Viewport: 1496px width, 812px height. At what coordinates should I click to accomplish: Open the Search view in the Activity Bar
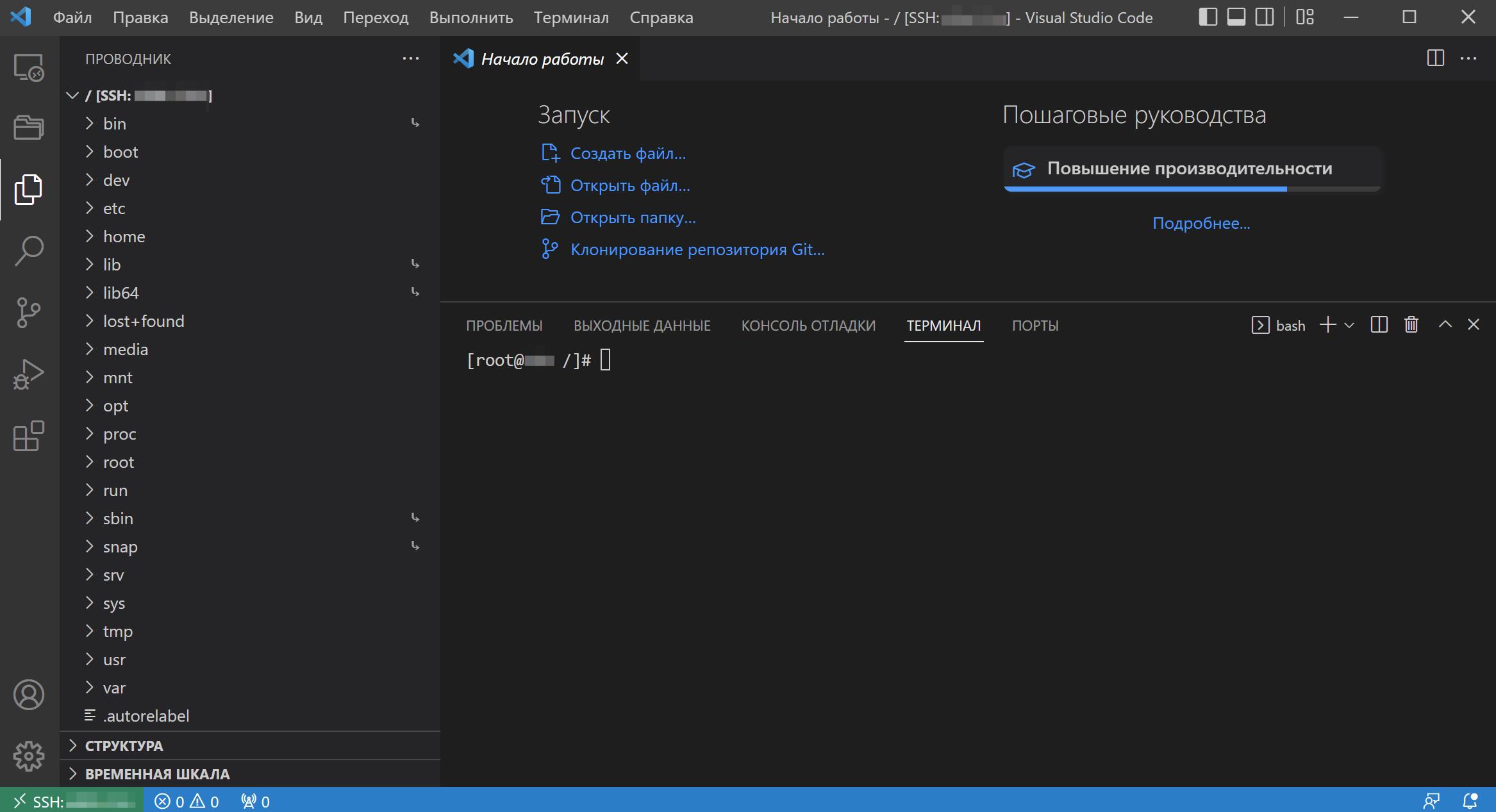(28, 251)
